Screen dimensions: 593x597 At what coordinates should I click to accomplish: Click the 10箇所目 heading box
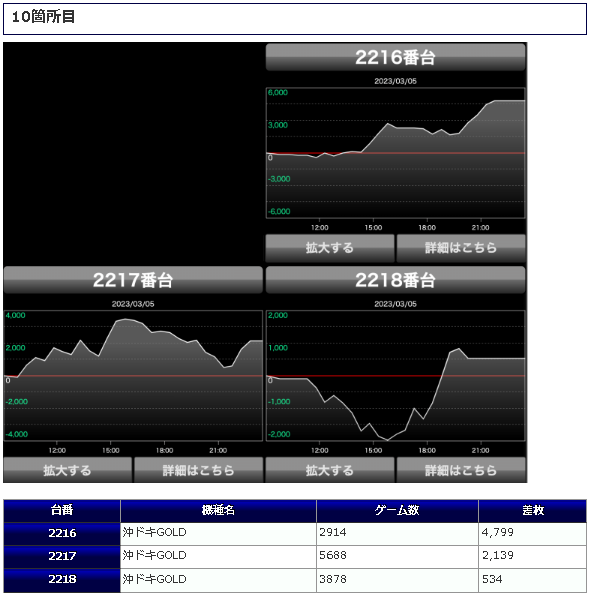pyautogui.click(x=295, y=19)
